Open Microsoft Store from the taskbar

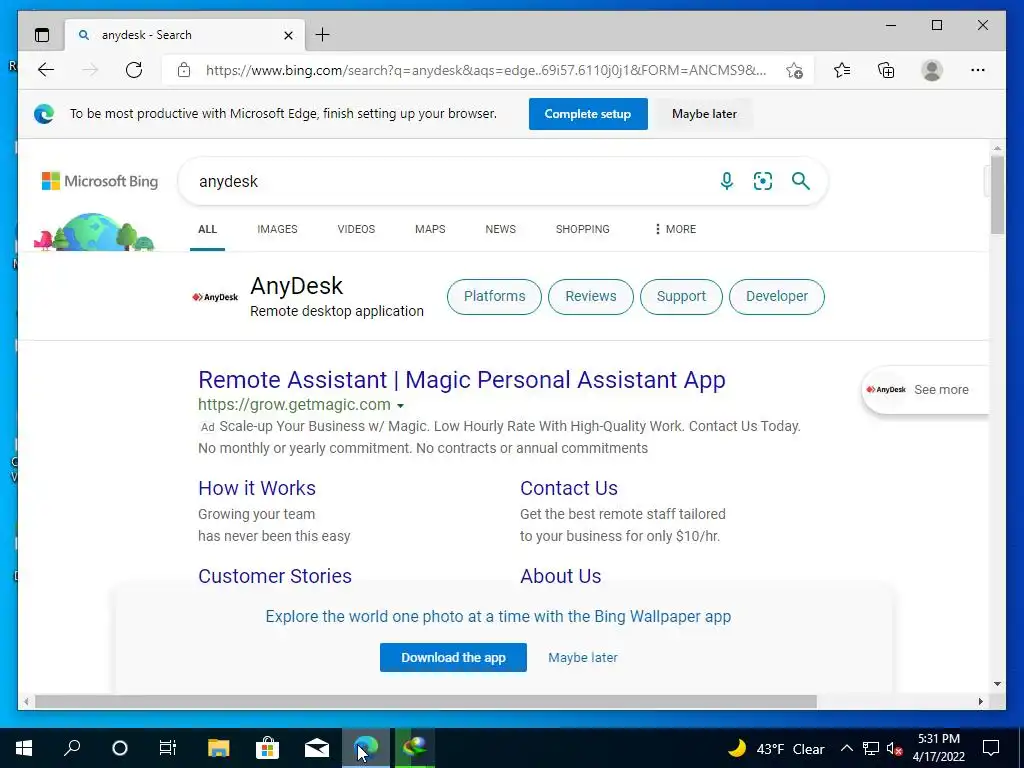[267, 748]
